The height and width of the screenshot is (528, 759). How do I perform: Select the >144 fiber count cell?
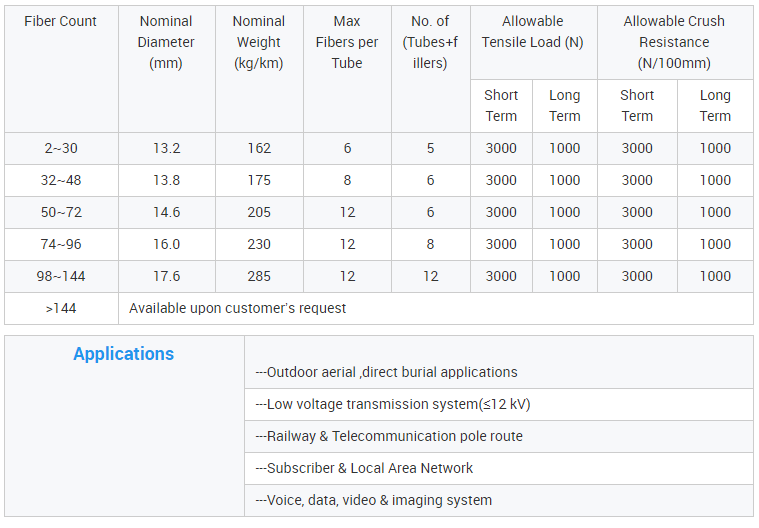point(61,308)
